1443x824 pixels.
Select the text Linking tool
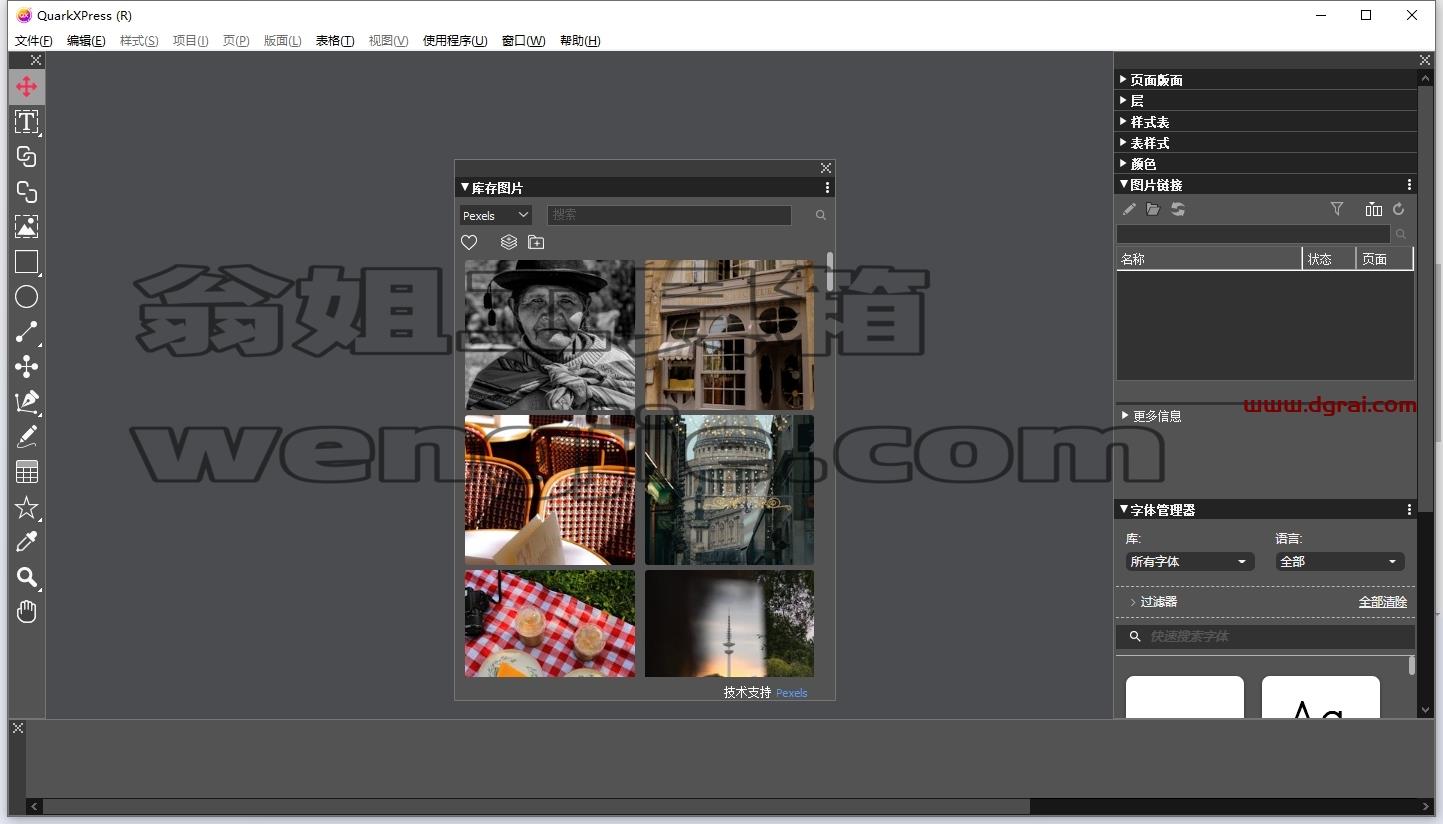pos(27,157)
